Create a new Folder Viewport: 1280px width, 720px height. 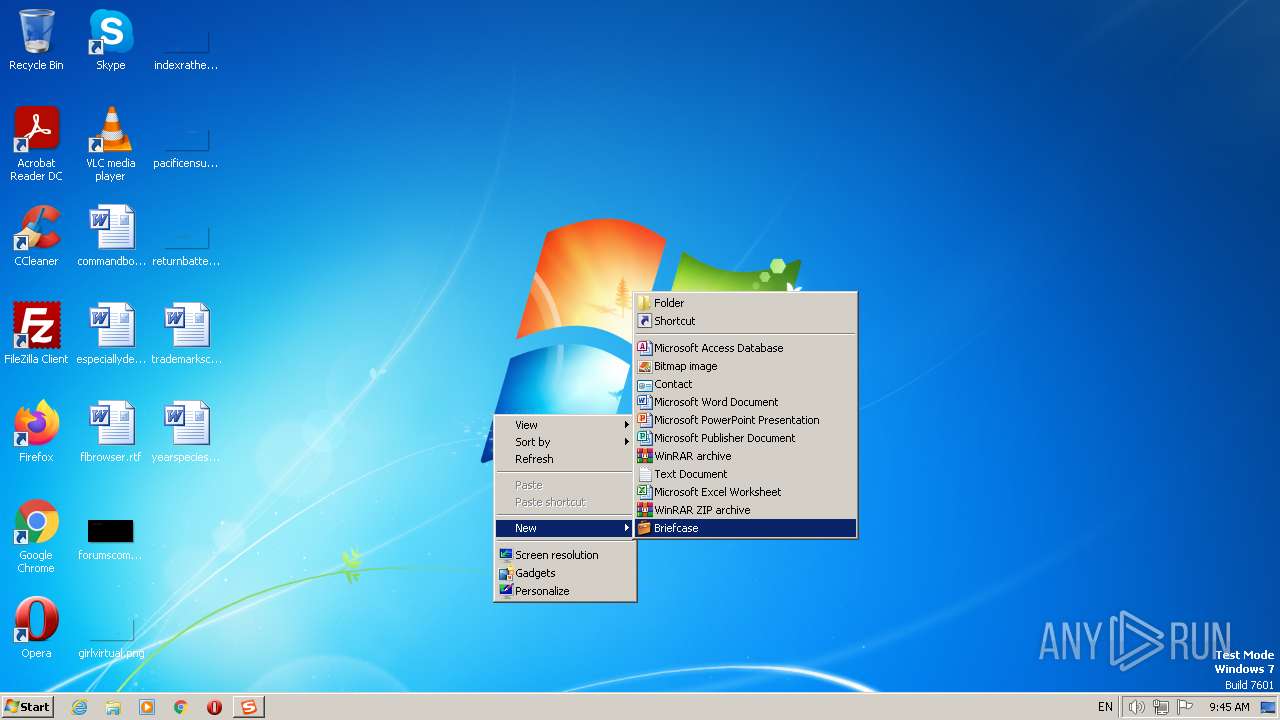point(746,303)
